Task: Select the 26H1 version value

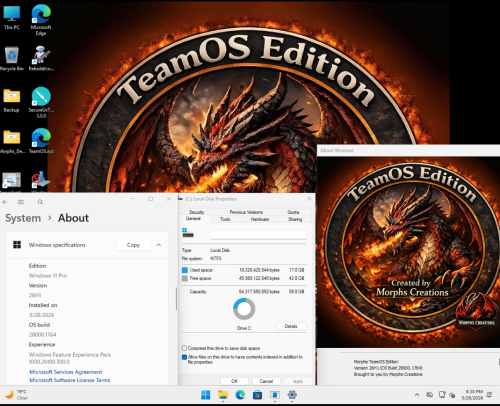Action: tap(35, 295)
